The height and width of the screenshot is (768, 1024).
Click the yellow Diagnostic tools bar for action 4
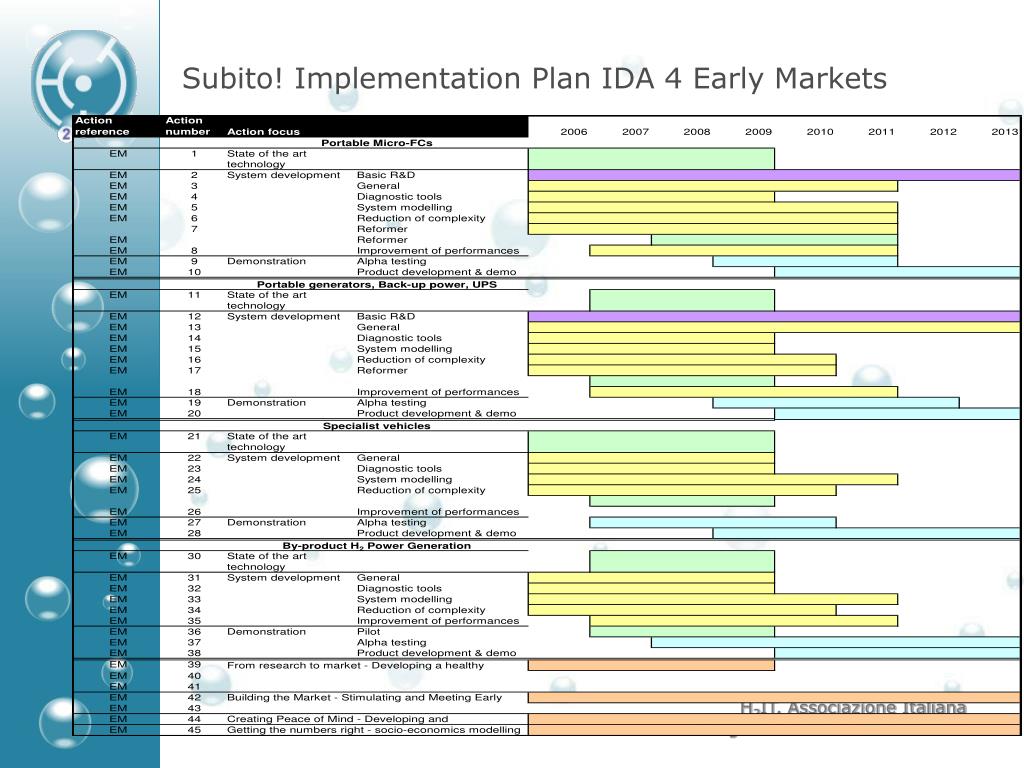point(651,197)
